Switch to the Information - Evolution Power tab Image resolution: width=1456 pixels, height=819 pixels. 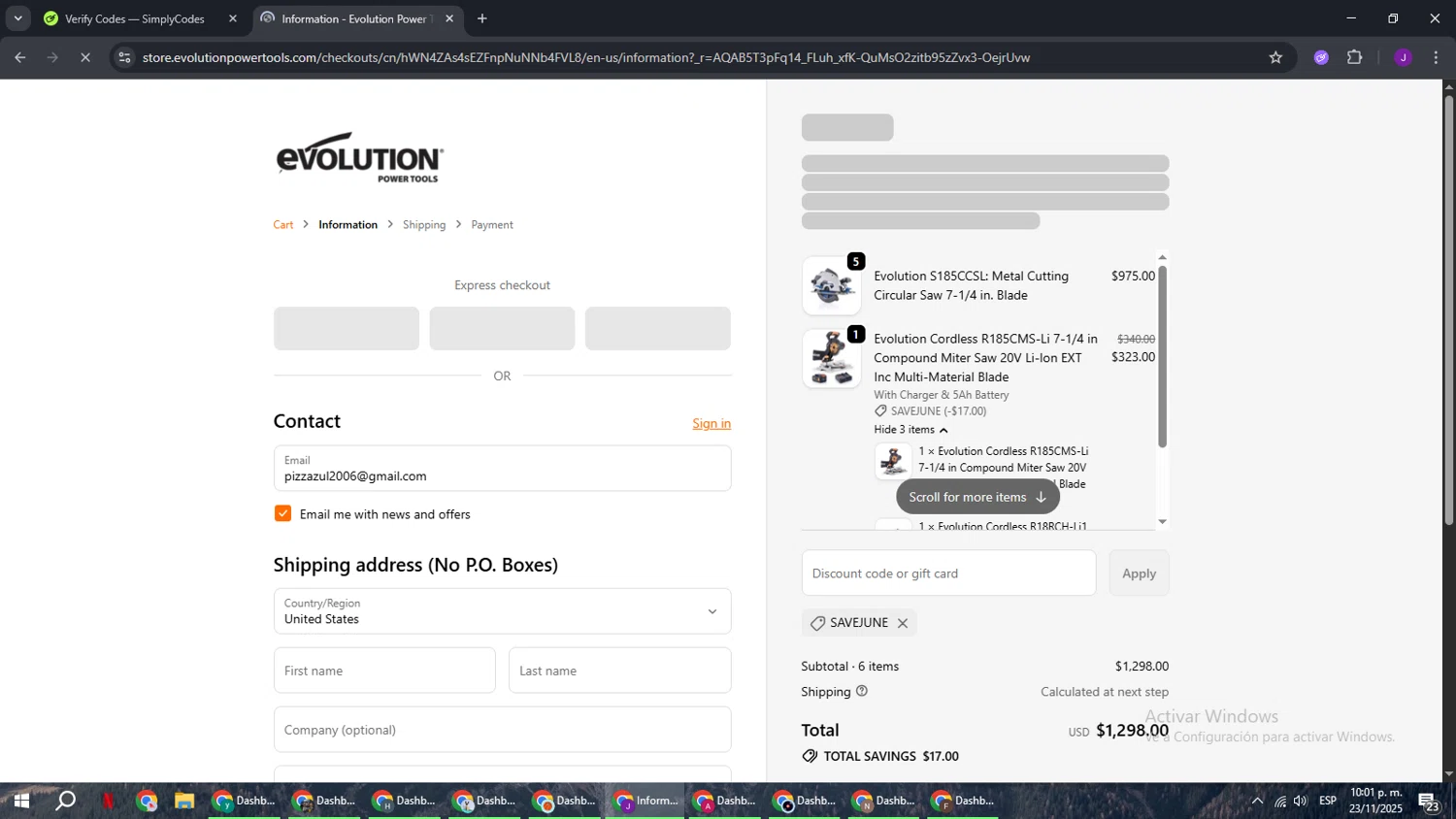tap(355, 18)
